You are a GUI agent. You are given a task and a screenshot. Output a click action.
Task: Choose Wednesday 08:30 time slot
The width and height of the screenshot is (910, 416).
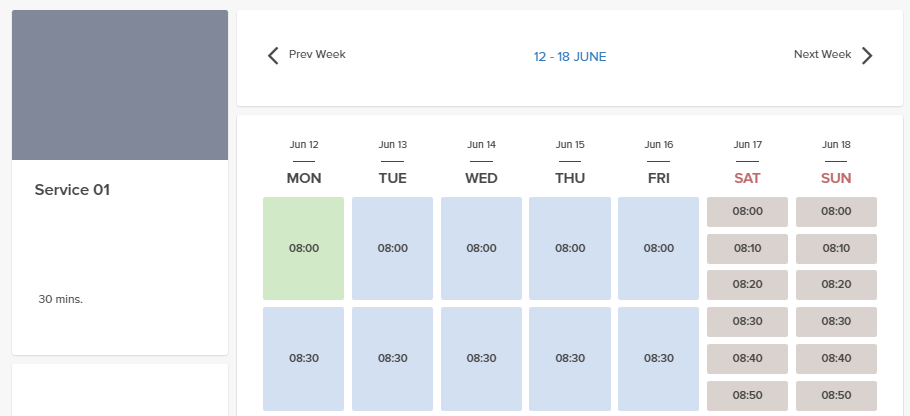[481, 358]
